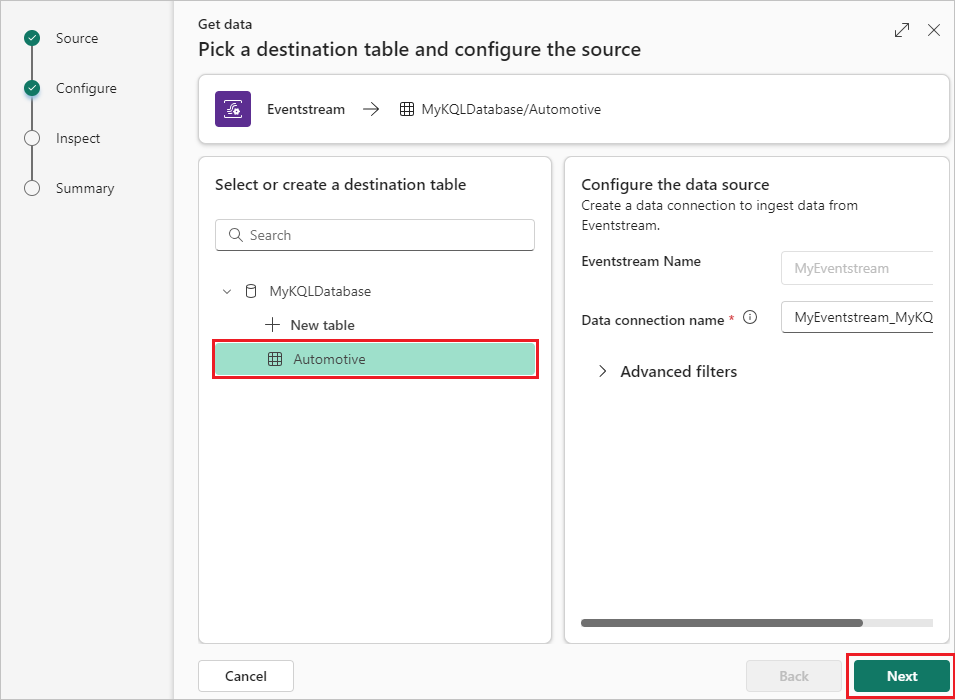Viewport: 955px width, 700px height.
Task: Click the completed Source step circle
Action: (x=31, y=38)
